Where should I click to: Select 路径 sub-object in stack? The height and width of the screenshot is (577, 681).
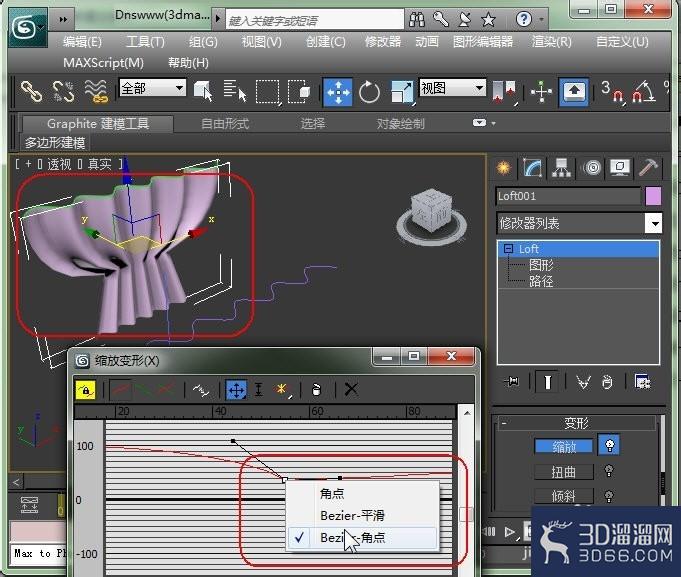tap(541, 281)
